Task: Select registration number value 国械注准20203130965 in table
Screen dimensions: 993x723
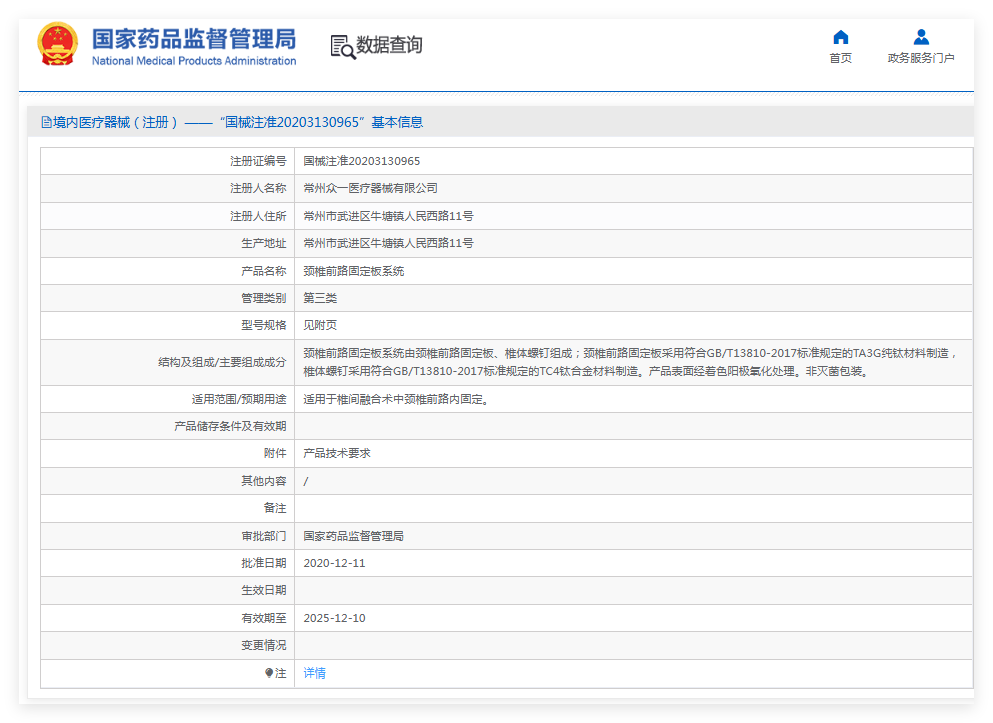Action: [x=362, y=161]
